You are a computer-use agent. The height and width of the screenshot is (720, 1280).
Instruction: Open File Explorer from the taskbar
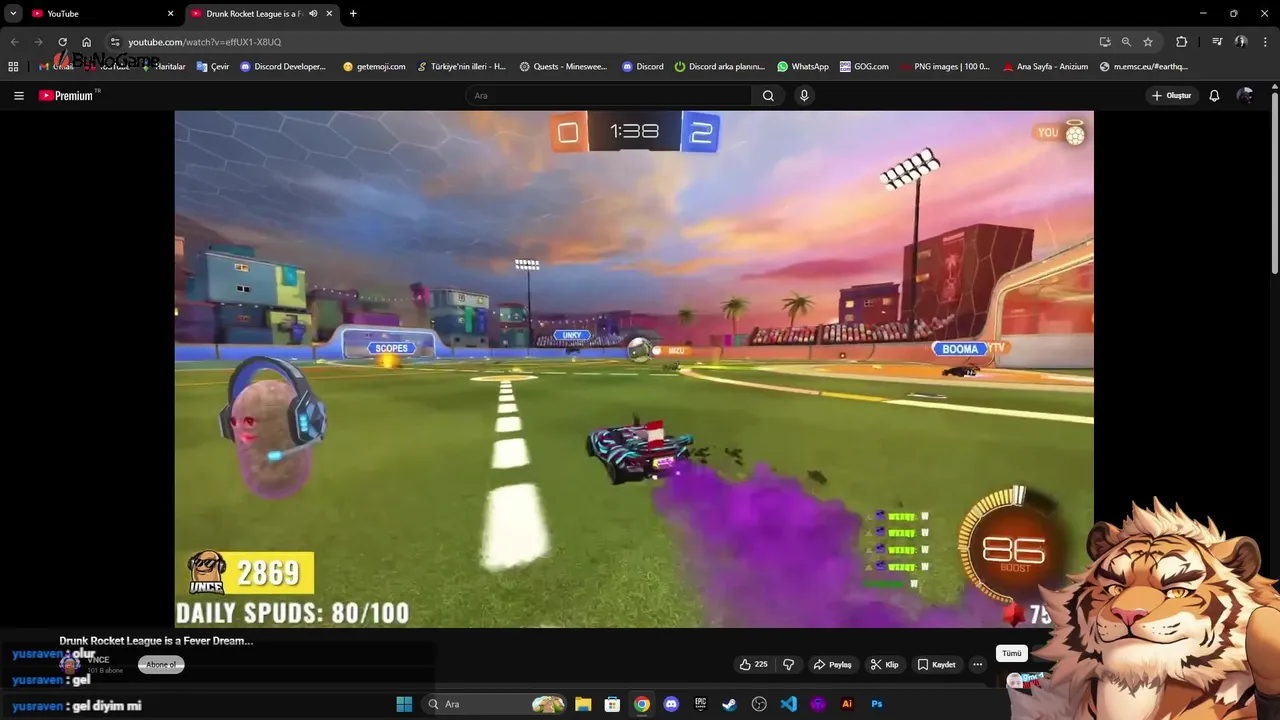(x=583, y=704)
